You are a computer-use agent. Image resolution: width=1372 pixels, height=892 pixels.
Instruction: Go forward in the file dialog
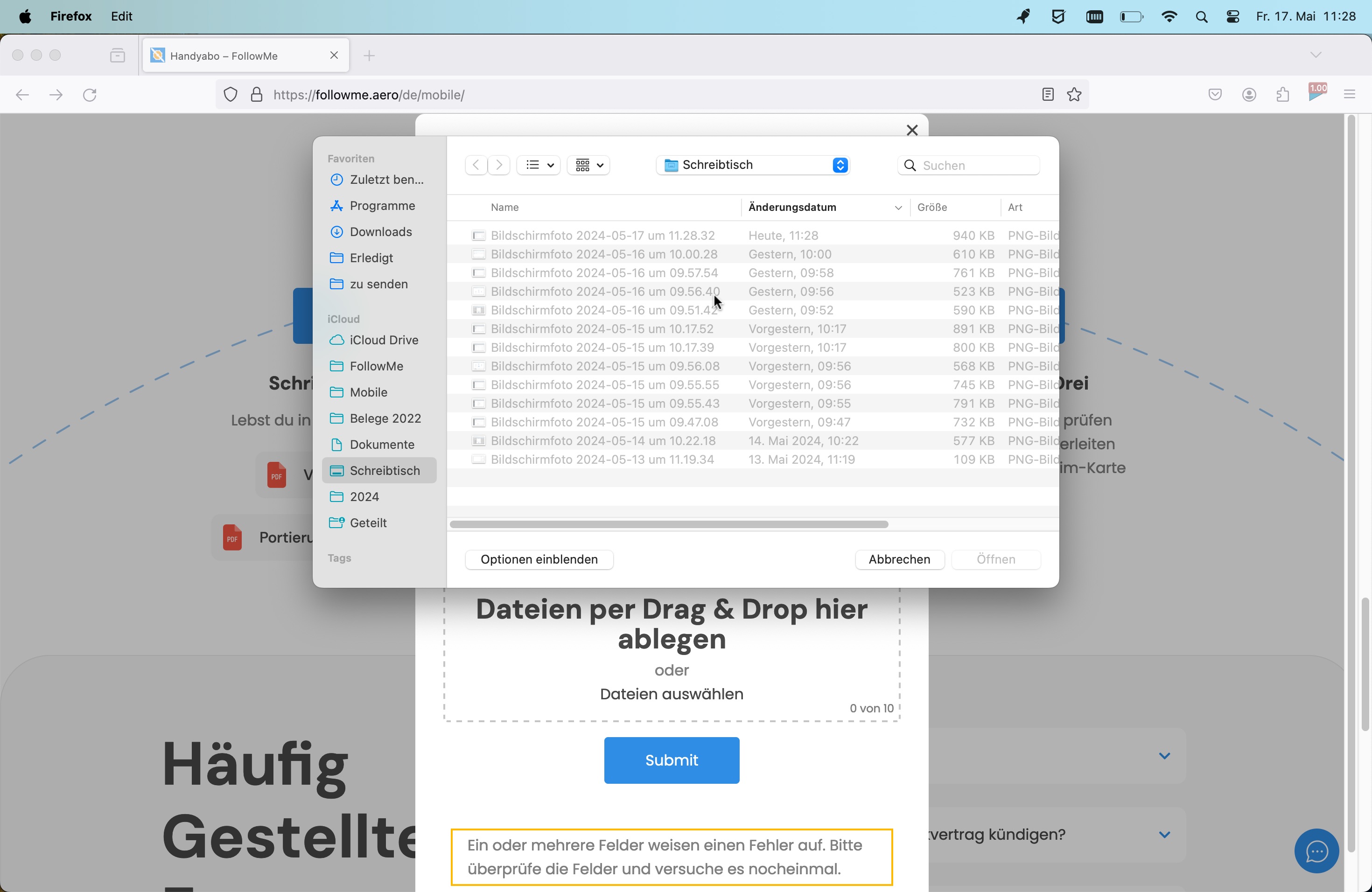499,165
